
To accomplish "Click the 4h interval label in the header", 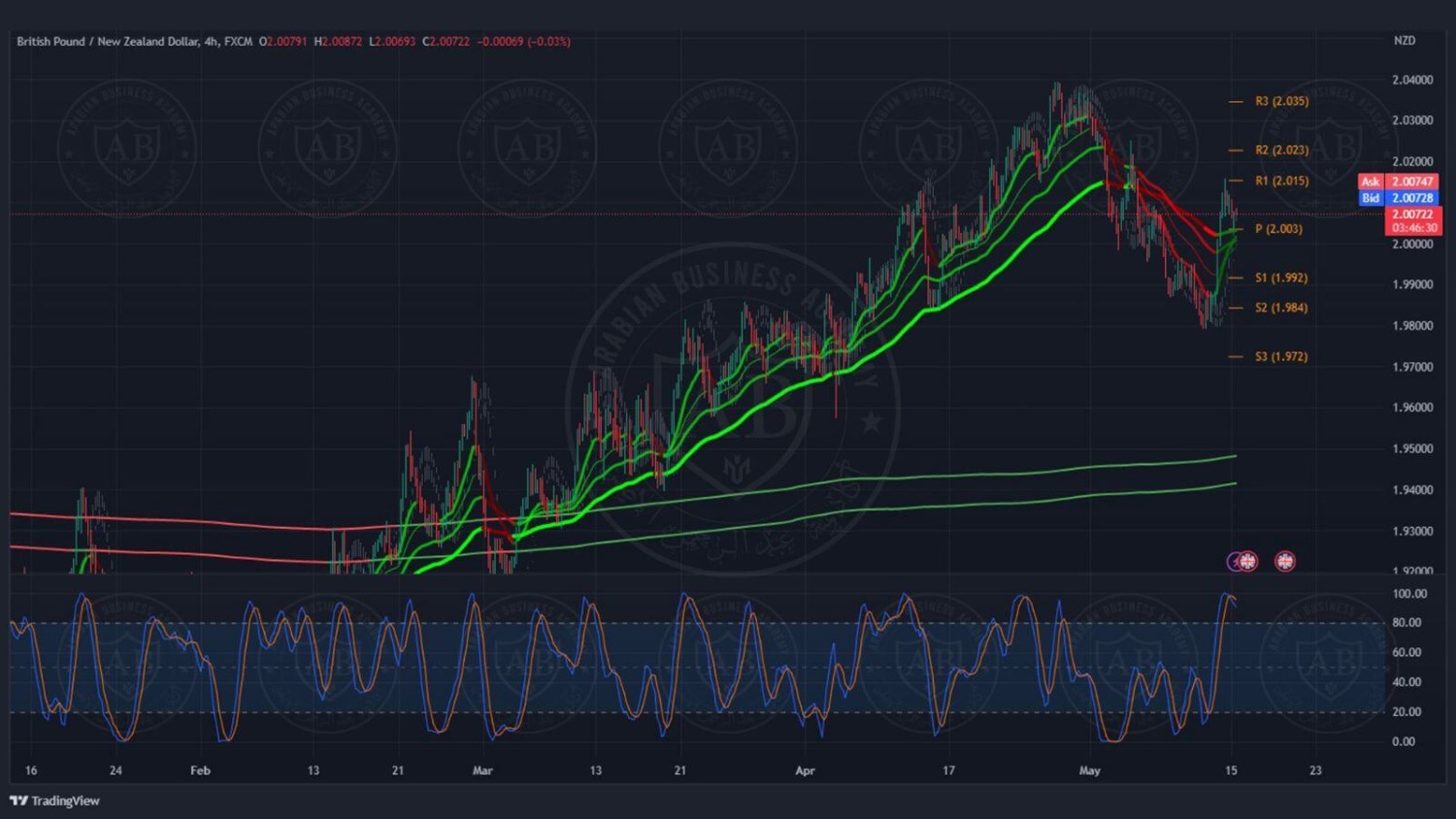I will point(211,42).
